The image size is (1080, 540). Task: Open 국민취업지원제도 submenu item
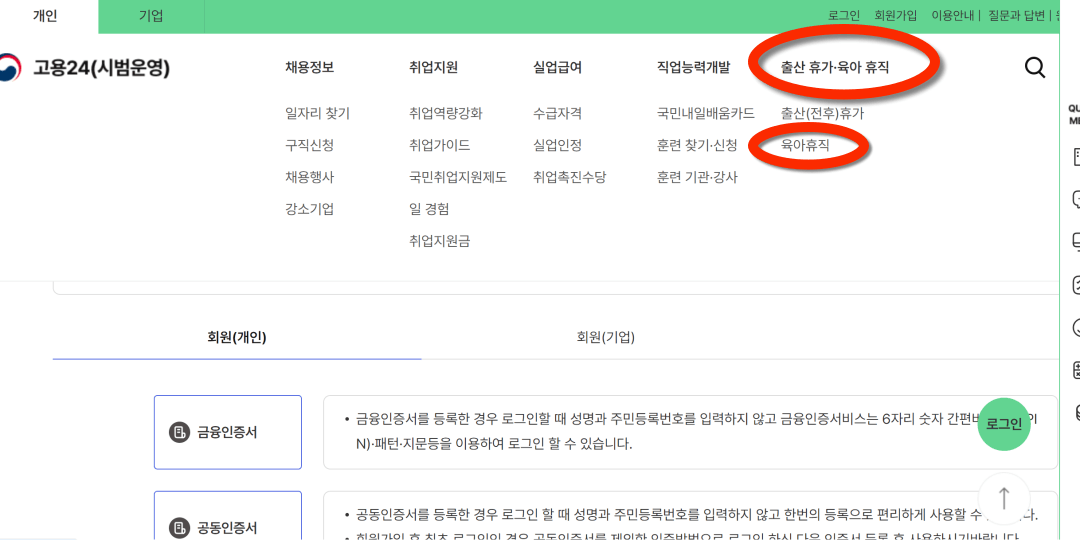tap(458, 178)
